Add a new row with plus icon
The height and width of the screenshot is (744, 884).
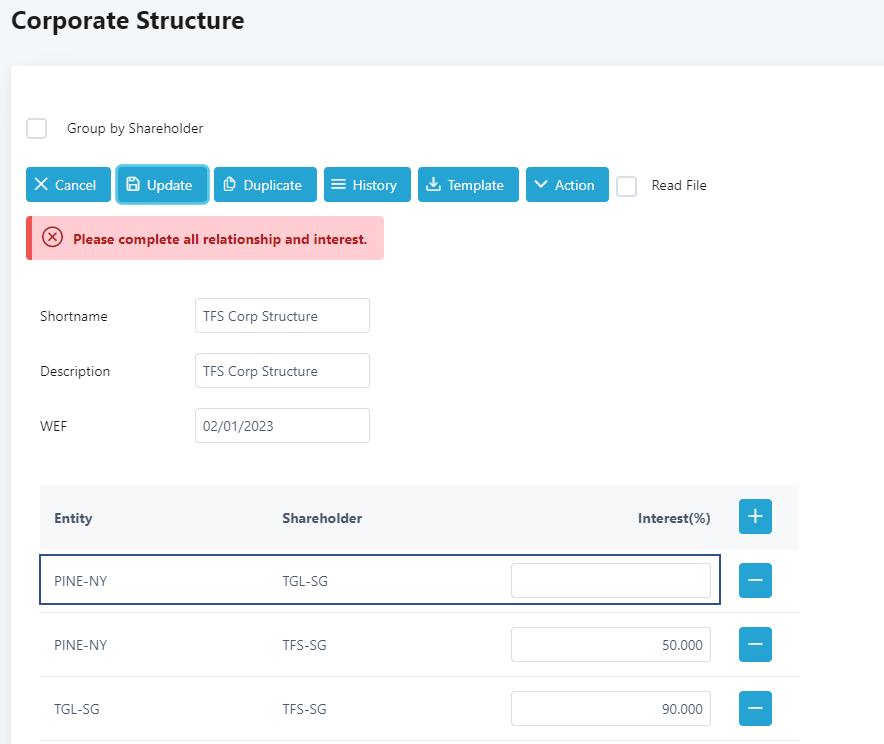755,517
